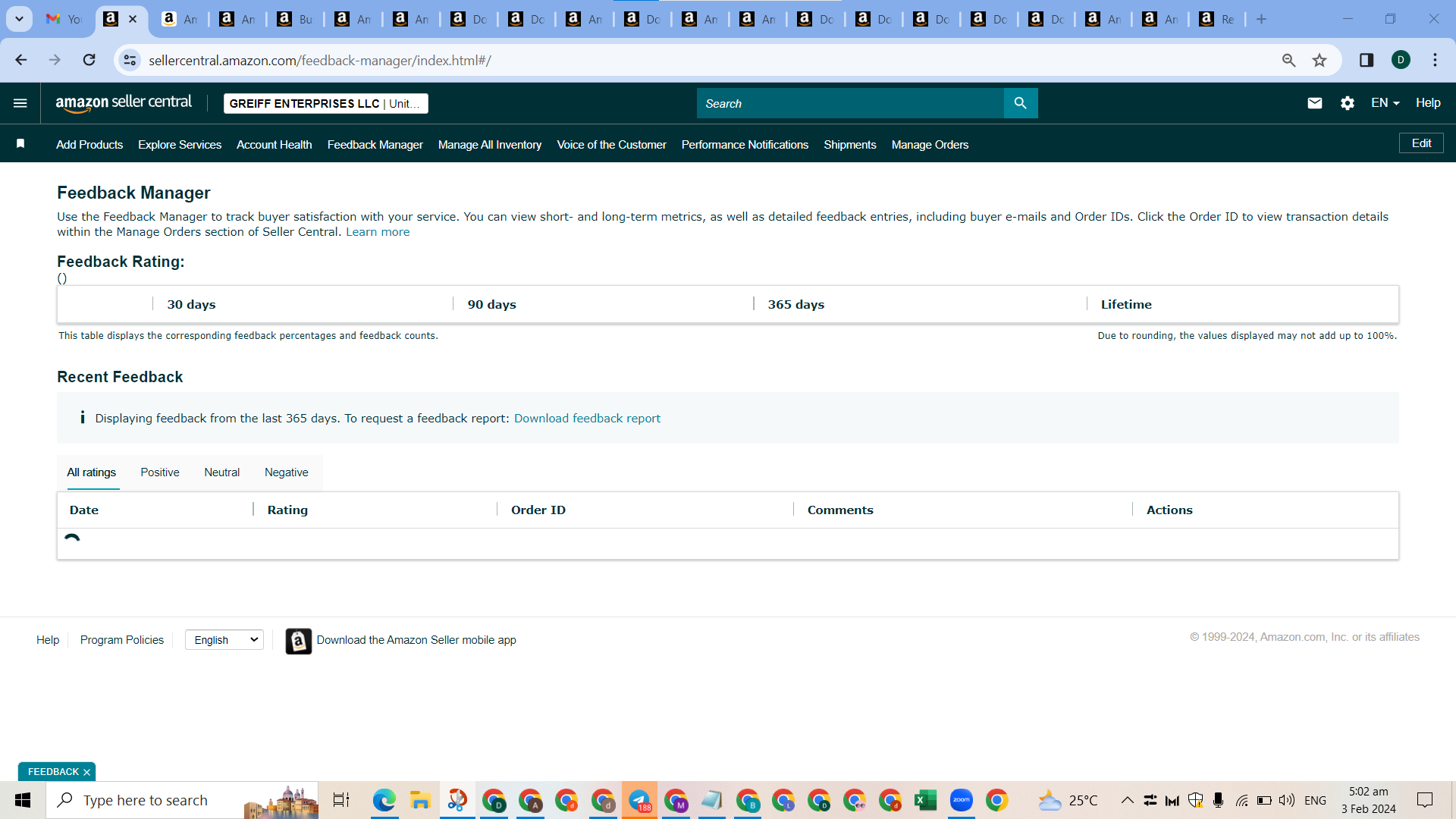Viewport: 1456px width, 819px height.
Task: Open Zoom from the taskbar
Action: (x=961, y=800)
